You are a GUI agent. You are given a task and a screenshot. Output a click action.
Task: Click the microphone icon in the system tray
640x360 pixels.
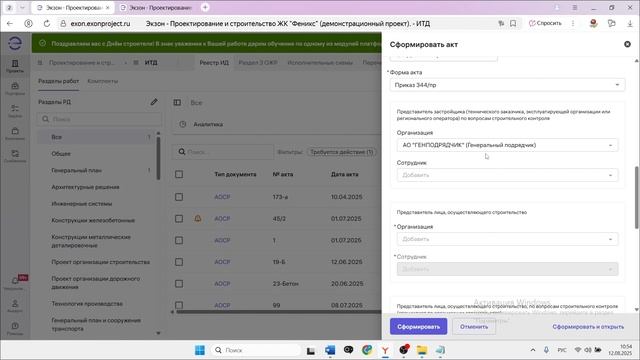pos(546,350)
